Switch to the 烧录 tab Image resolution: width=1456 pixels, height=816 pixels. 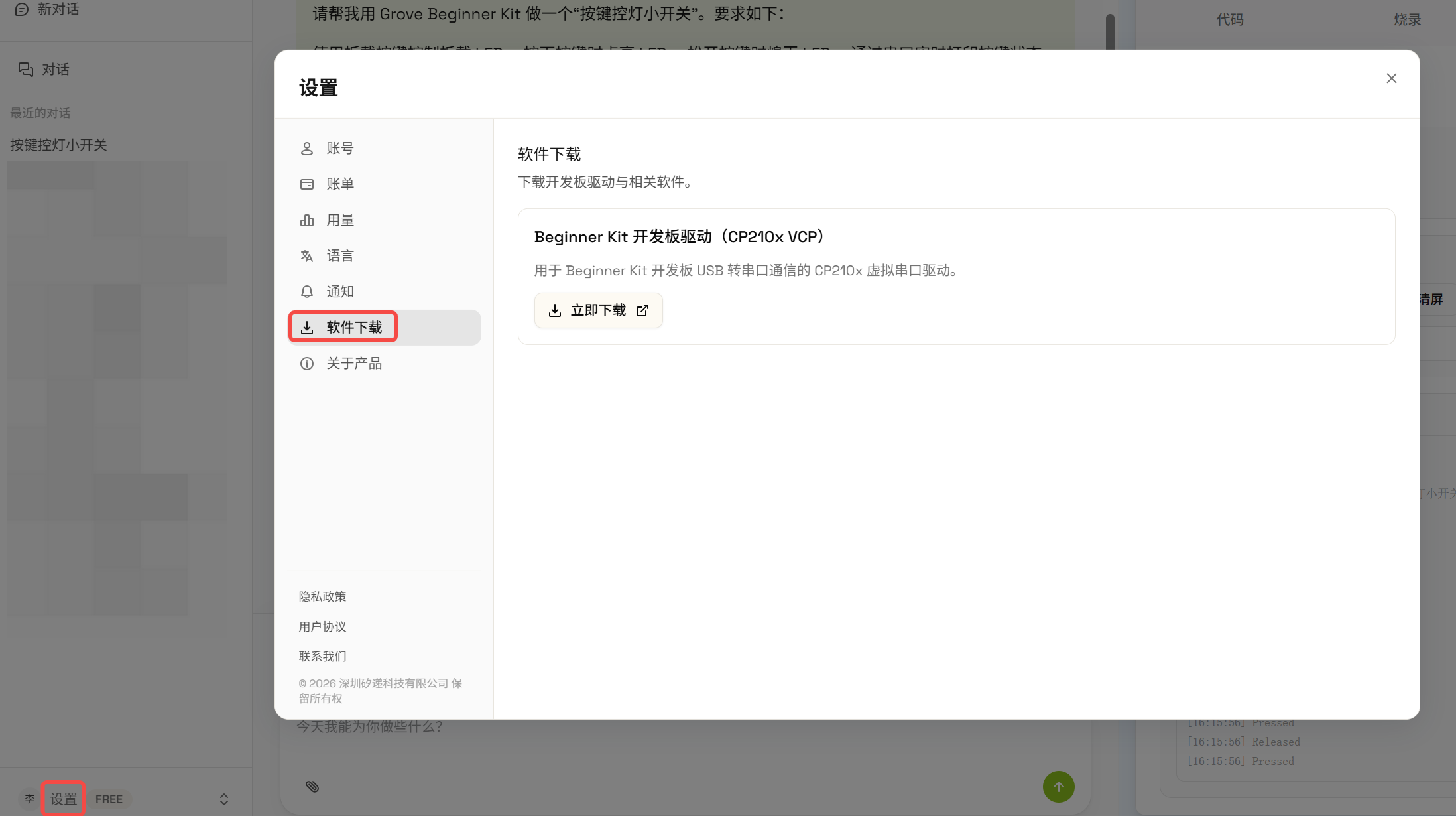click(x=1407, y=20)
